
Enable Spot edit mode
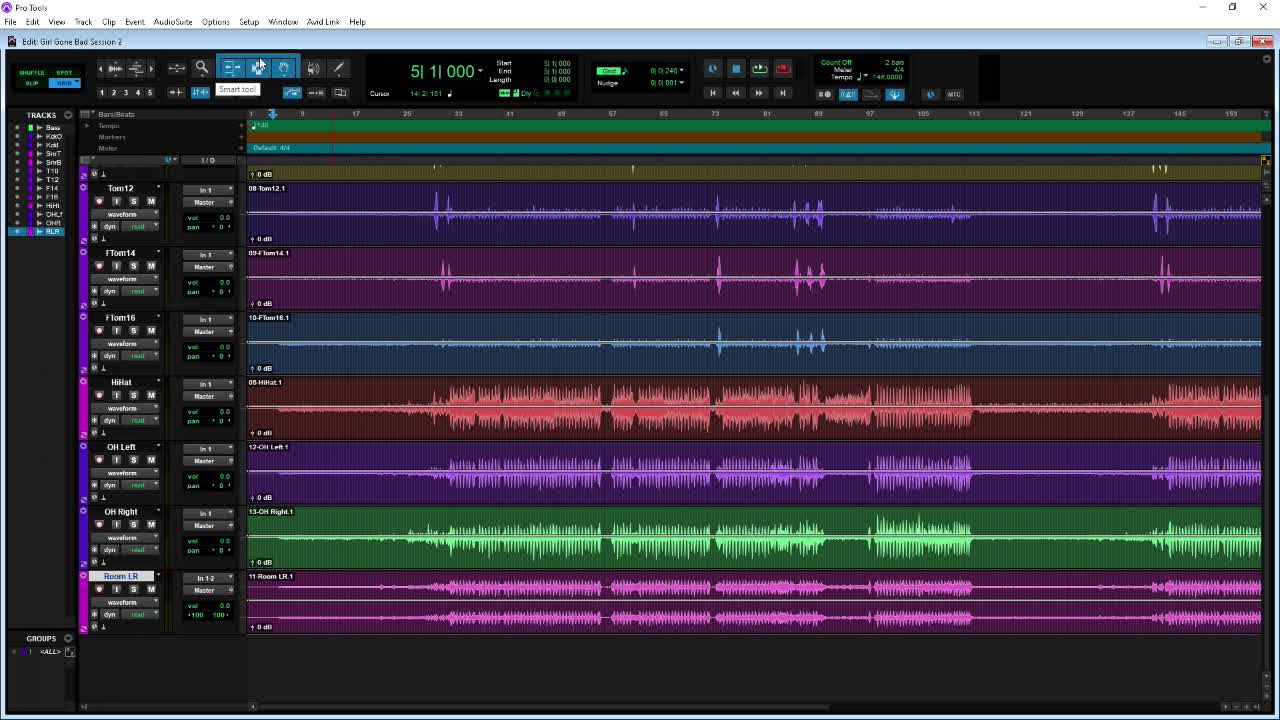pos(64,73)
